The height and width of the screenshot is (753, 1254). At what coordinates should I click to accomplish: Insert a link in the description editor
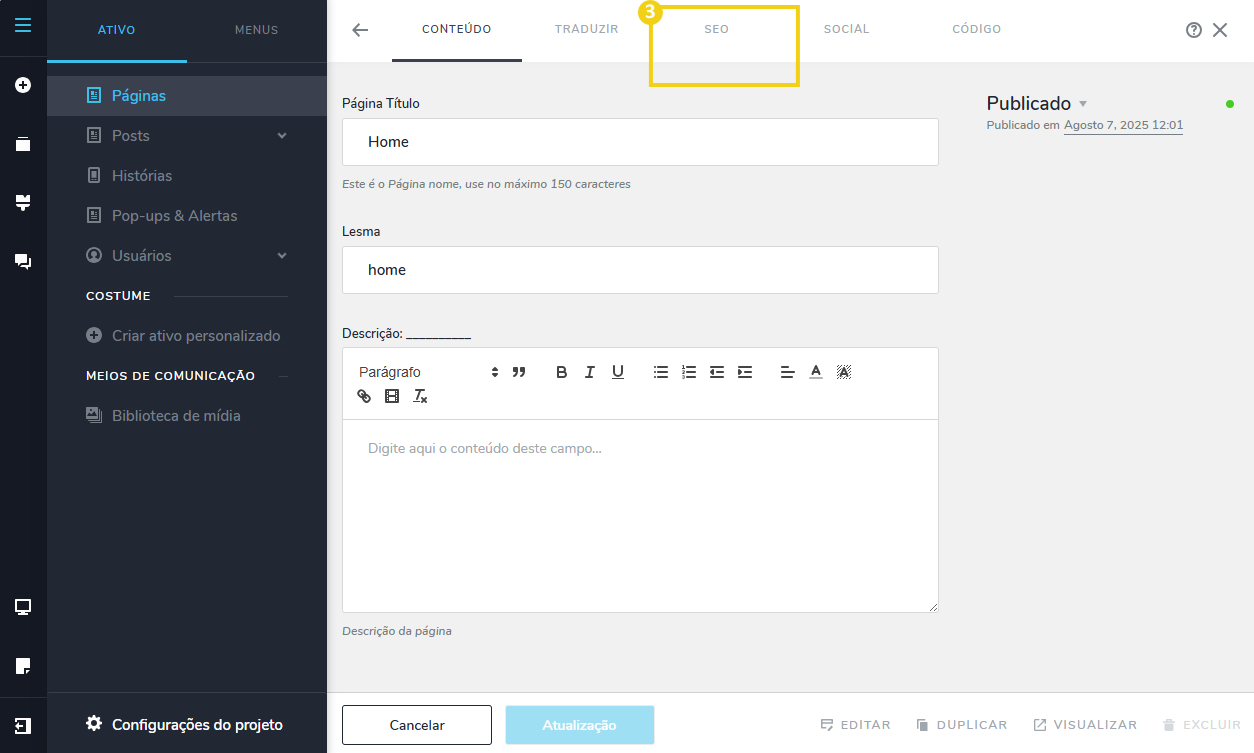coord(364,396)
